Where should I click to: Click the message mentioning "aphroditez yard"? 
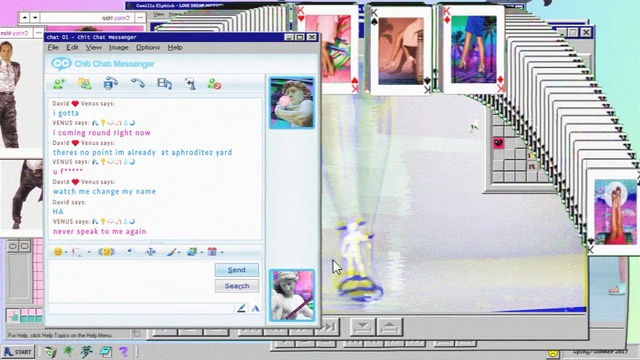142,152
